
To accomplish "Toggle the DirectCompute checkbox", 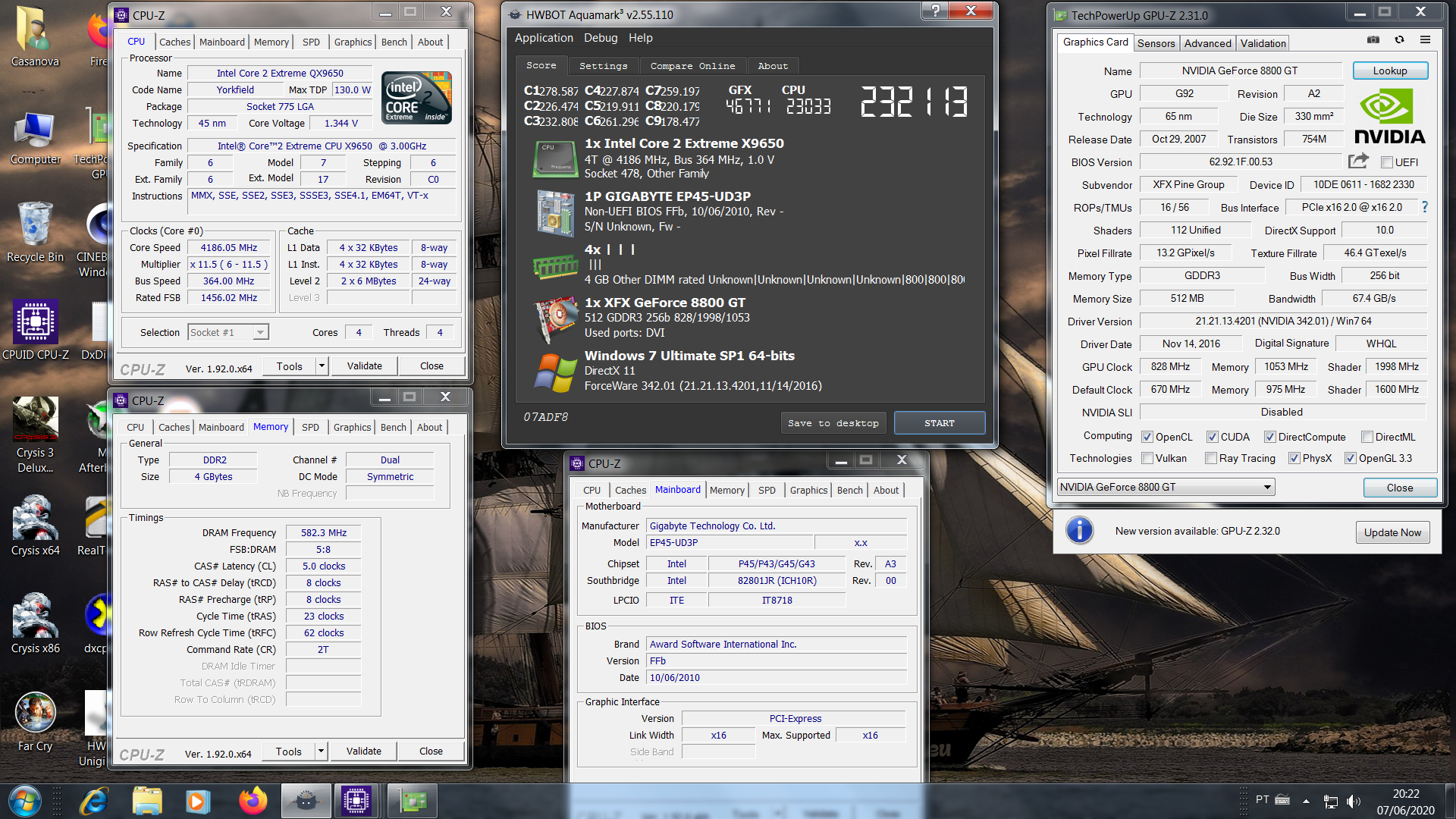I will point(1270,437).
